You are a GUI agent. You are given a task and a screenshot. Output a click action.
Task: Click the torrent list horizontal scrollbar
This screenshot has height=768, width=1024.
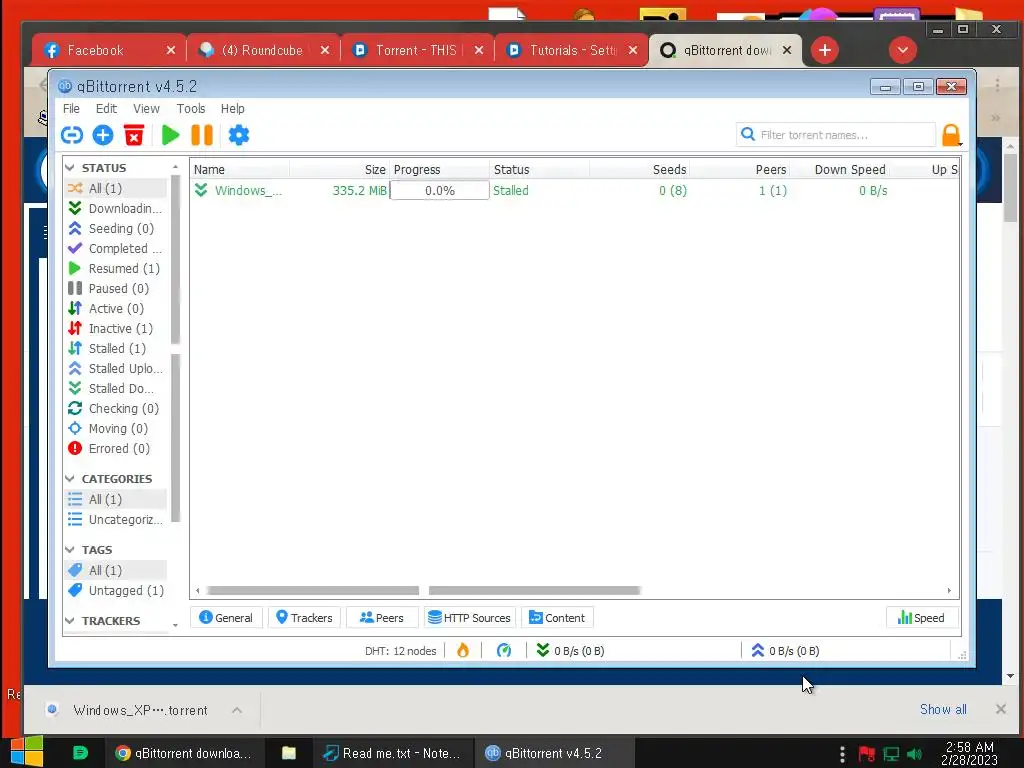(423, 590)
